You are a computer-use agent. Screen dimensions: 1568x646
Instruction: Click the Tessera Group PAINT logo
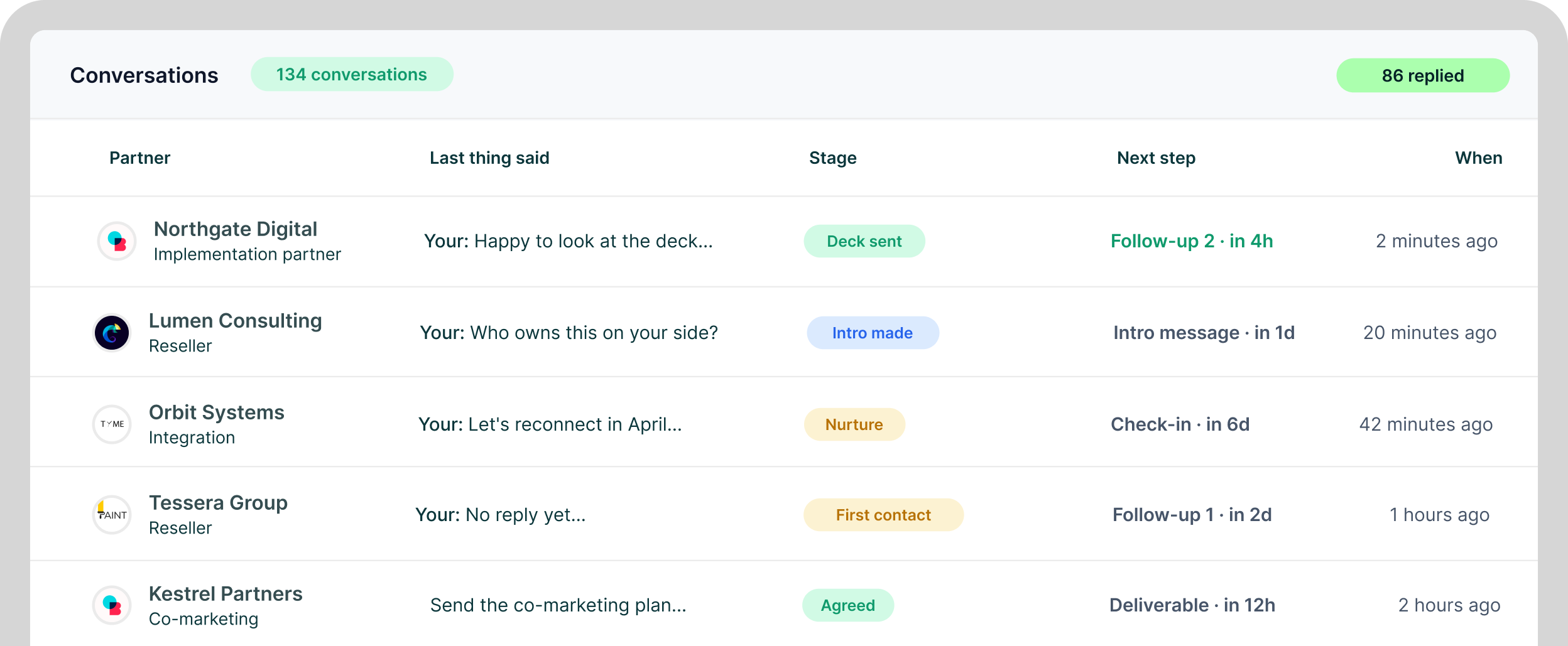click(112, 515)
